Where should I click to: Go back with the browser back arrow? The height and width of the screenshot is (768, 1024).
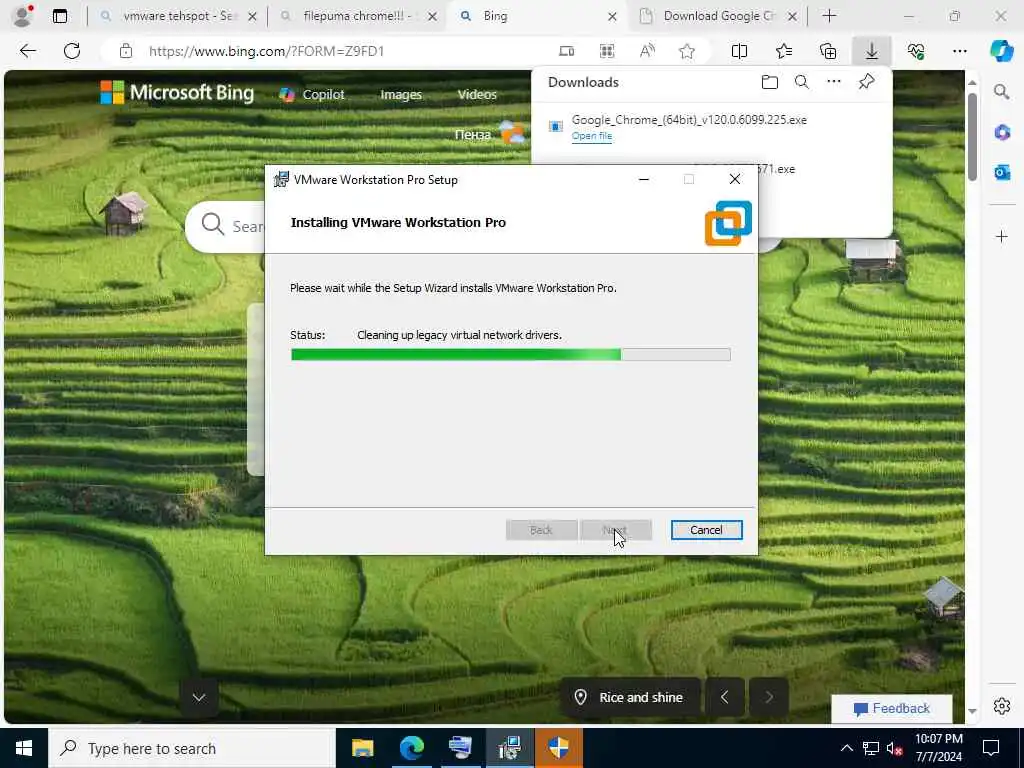[27, 51]
